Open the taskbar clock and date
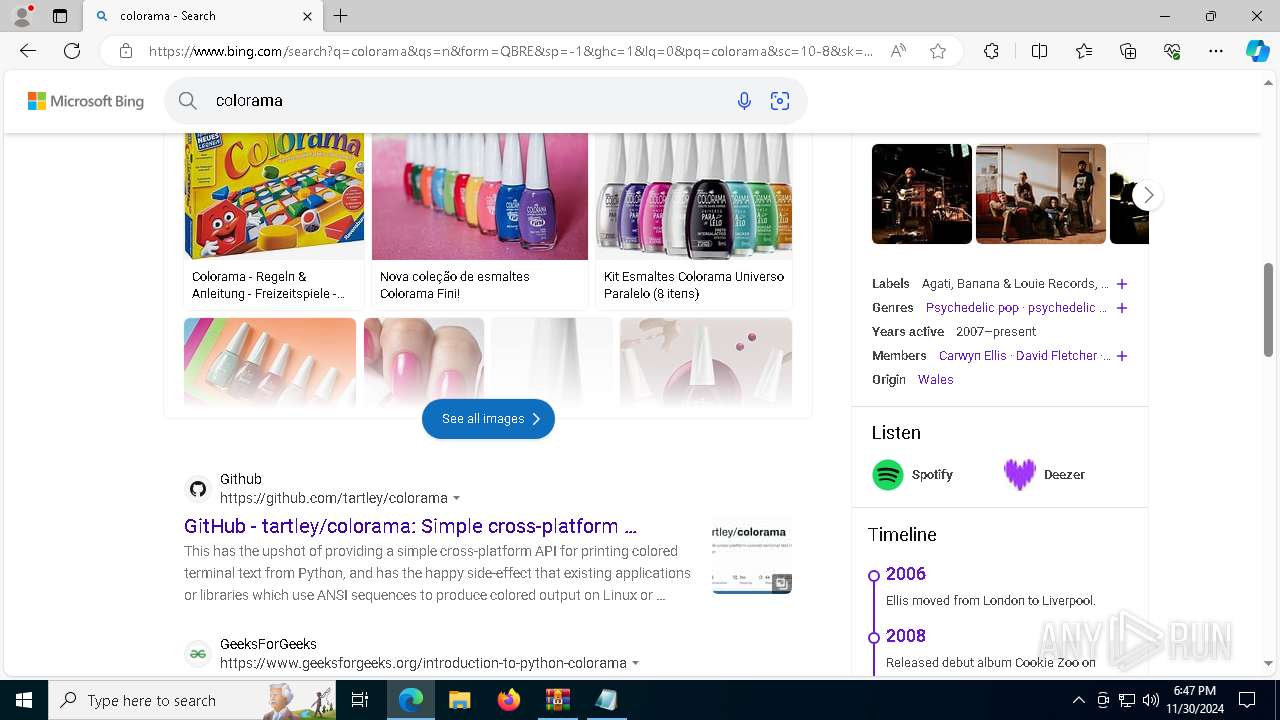This screenshot has height=720, width=1280. pyautogui.click(x=1194, y=700)
